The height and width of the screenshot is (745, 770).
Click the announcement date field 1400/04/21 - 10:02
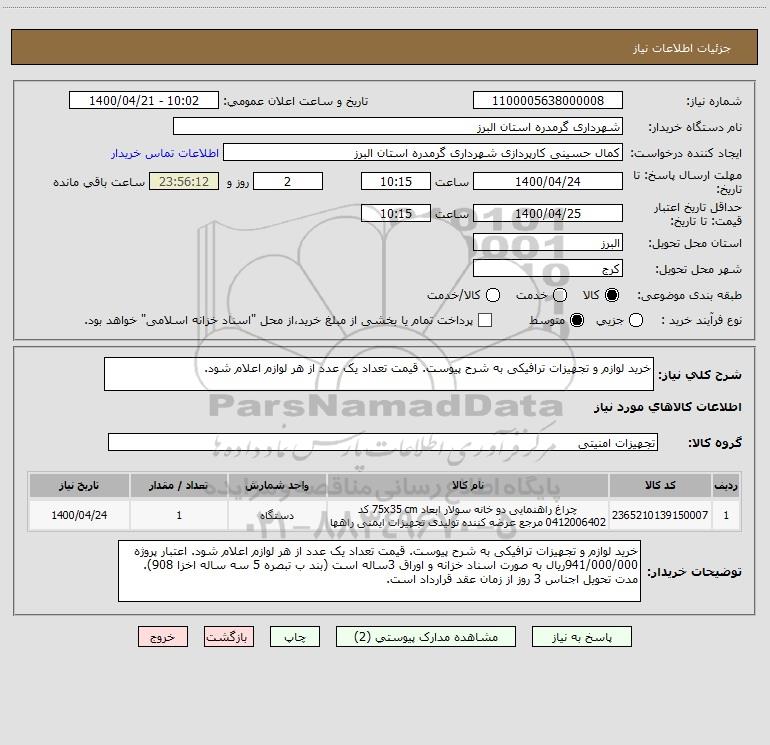coord(144,101)
